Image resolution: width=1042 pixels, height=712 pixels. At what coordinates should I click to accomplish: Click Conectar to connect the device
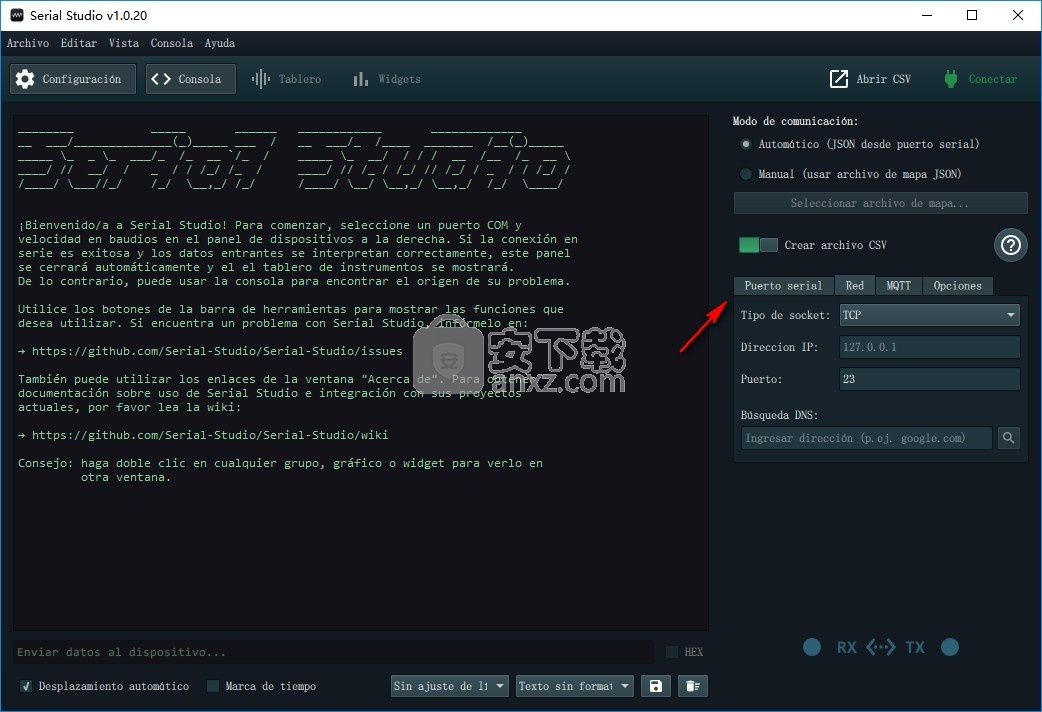pyautogui.click(x=981, y=79)
